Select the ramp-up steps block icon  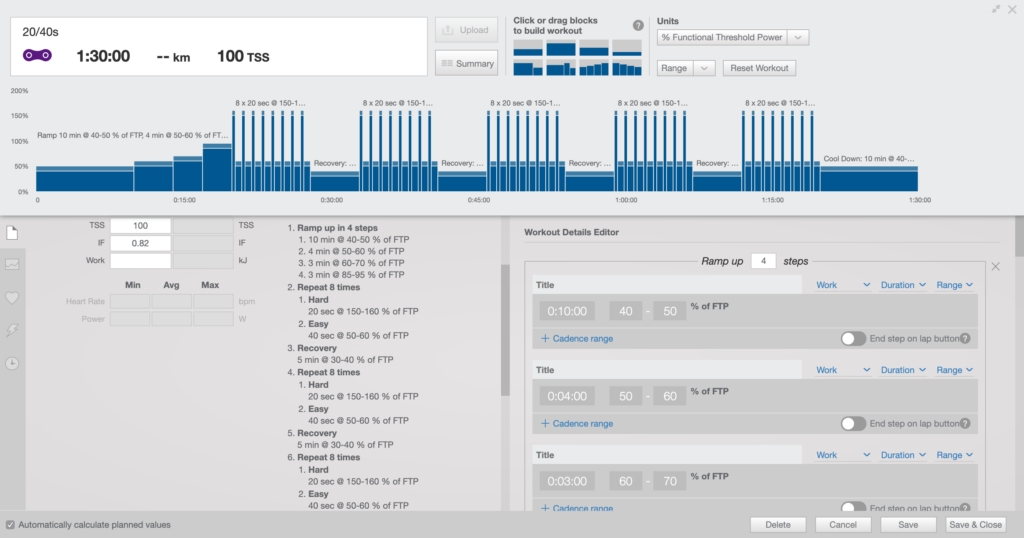pyautogui.click(x=594, y=68)
